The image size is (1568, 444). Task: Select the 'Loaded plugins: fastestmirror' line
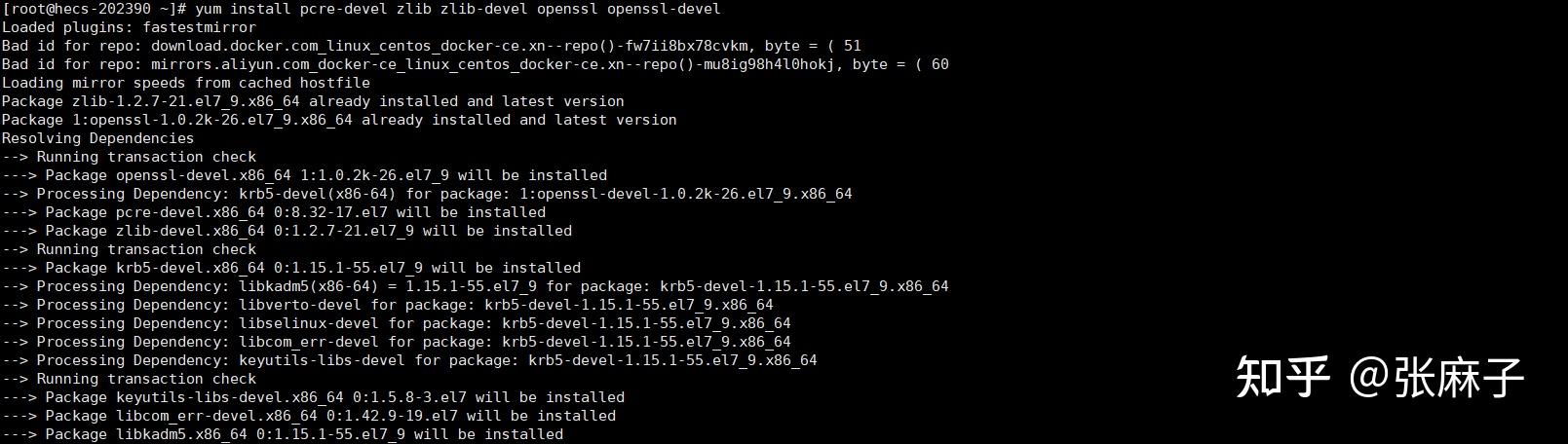[x=129, y=27]
